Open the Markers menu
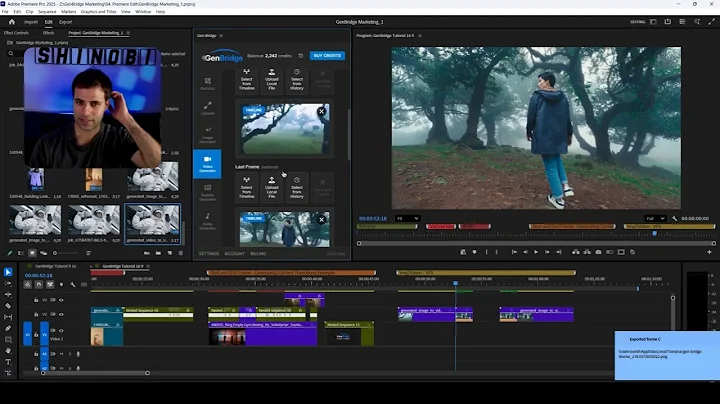Image resolution: width=720 pixels, height=404 pixels. tap(69, 11)
